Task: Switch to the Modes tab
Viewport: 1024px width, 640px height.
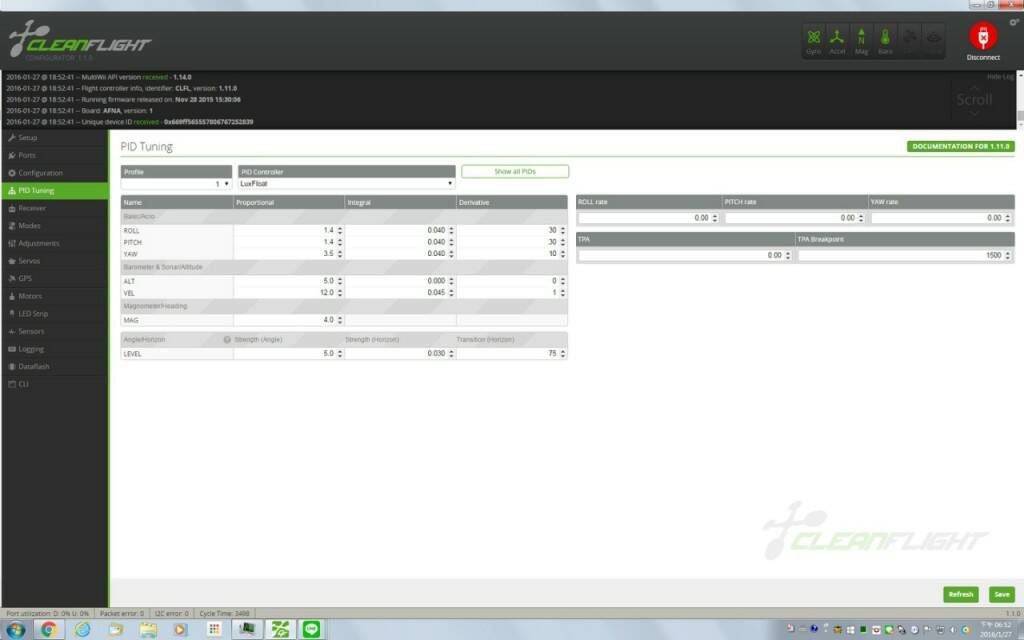Action: coord(55,226)
